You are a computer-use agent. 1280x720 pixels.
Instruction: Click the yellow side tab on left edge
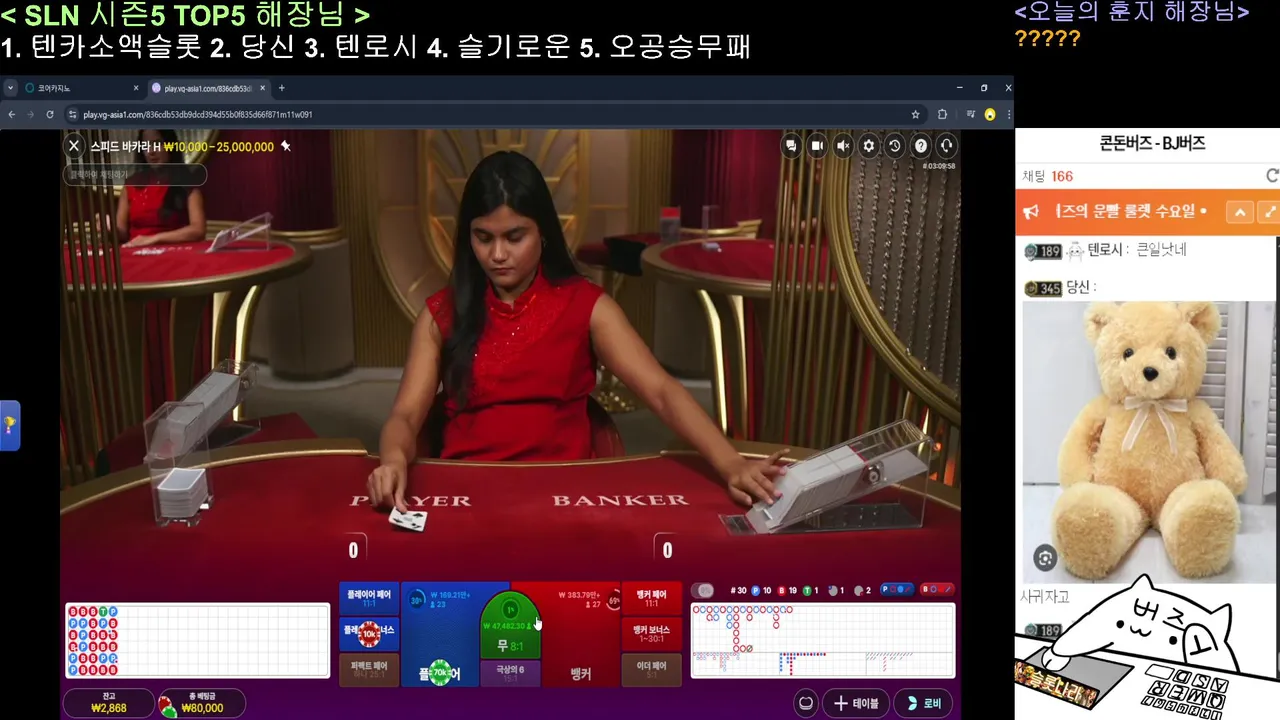pos(9,425)
